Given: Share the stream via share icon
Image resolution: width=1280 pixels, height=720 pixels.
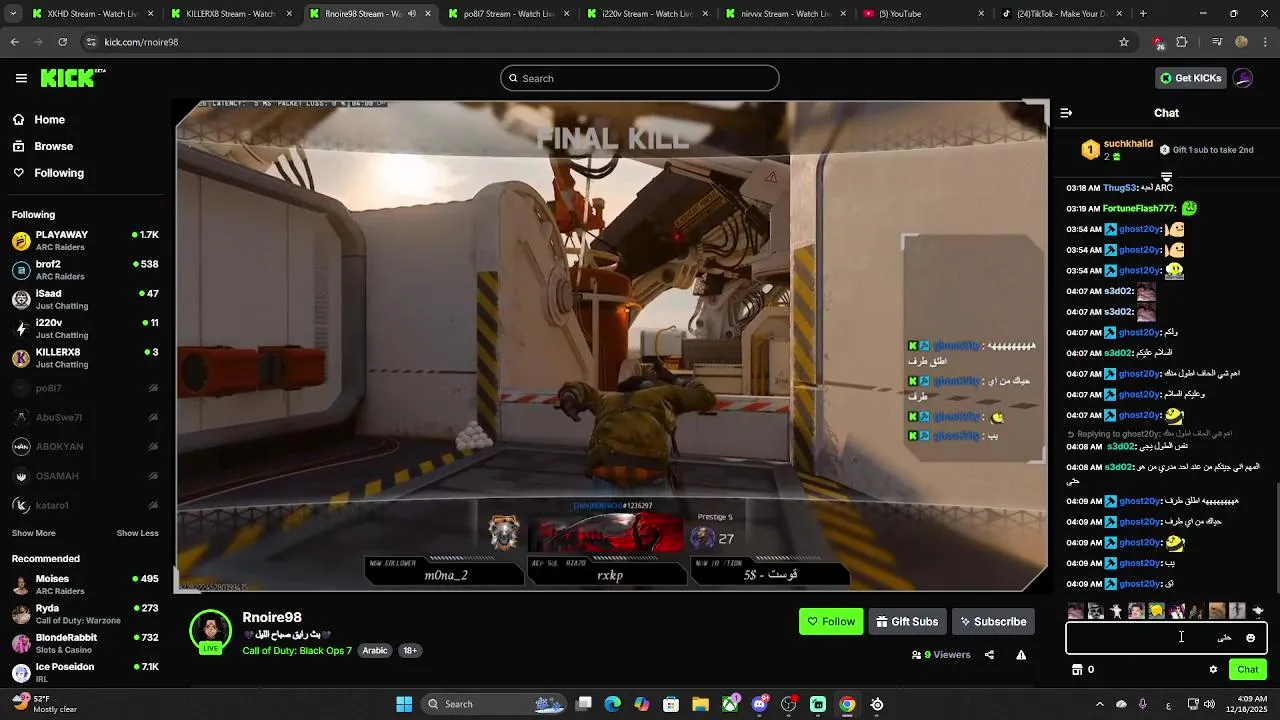Looking at the screenshot, I should click(989, 655).
